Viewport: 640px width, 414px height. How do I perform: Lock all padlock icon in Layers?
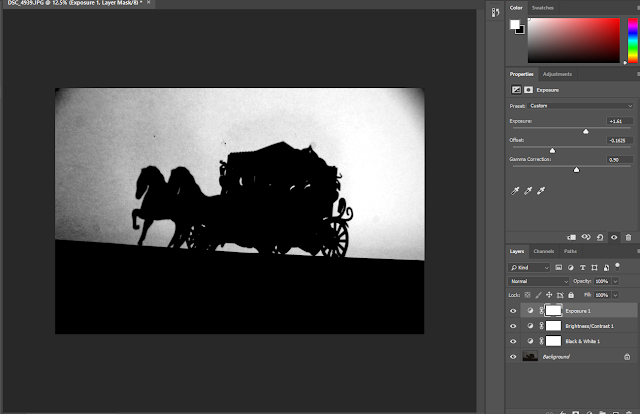(571, 295)
